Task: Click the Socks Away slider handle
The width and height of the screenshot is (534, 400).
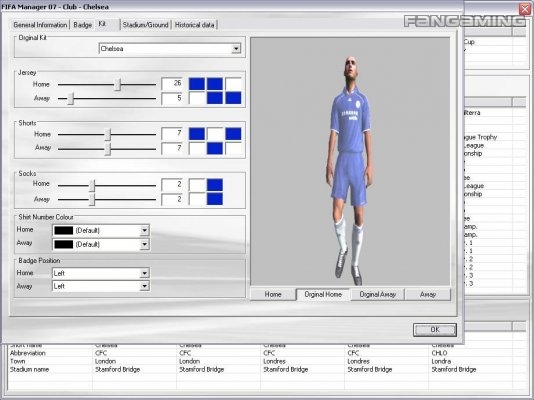Action: tap(92, 200)
